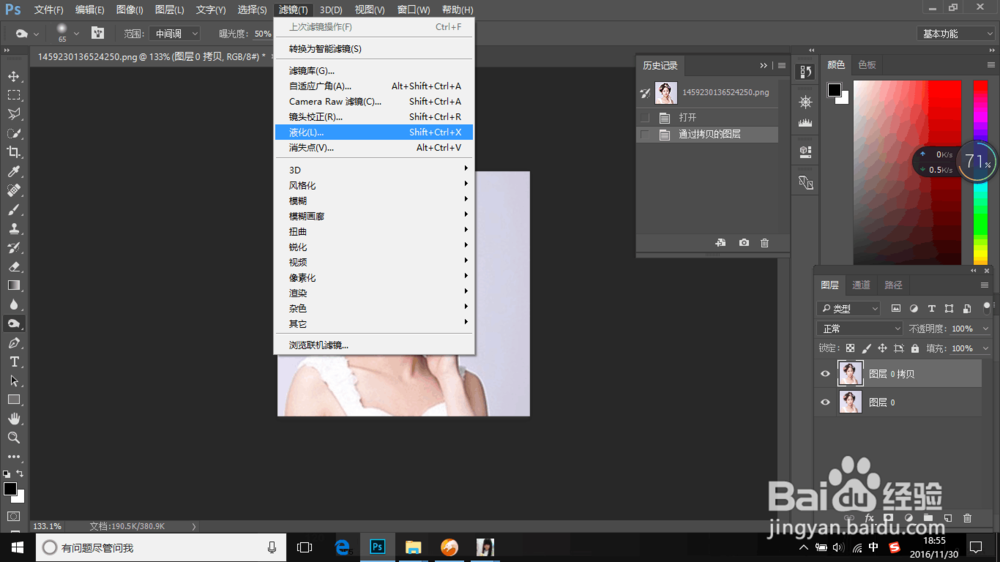Switch to the 色板 tab
The image size is (1000, 562).
click(x=867, y=64)
